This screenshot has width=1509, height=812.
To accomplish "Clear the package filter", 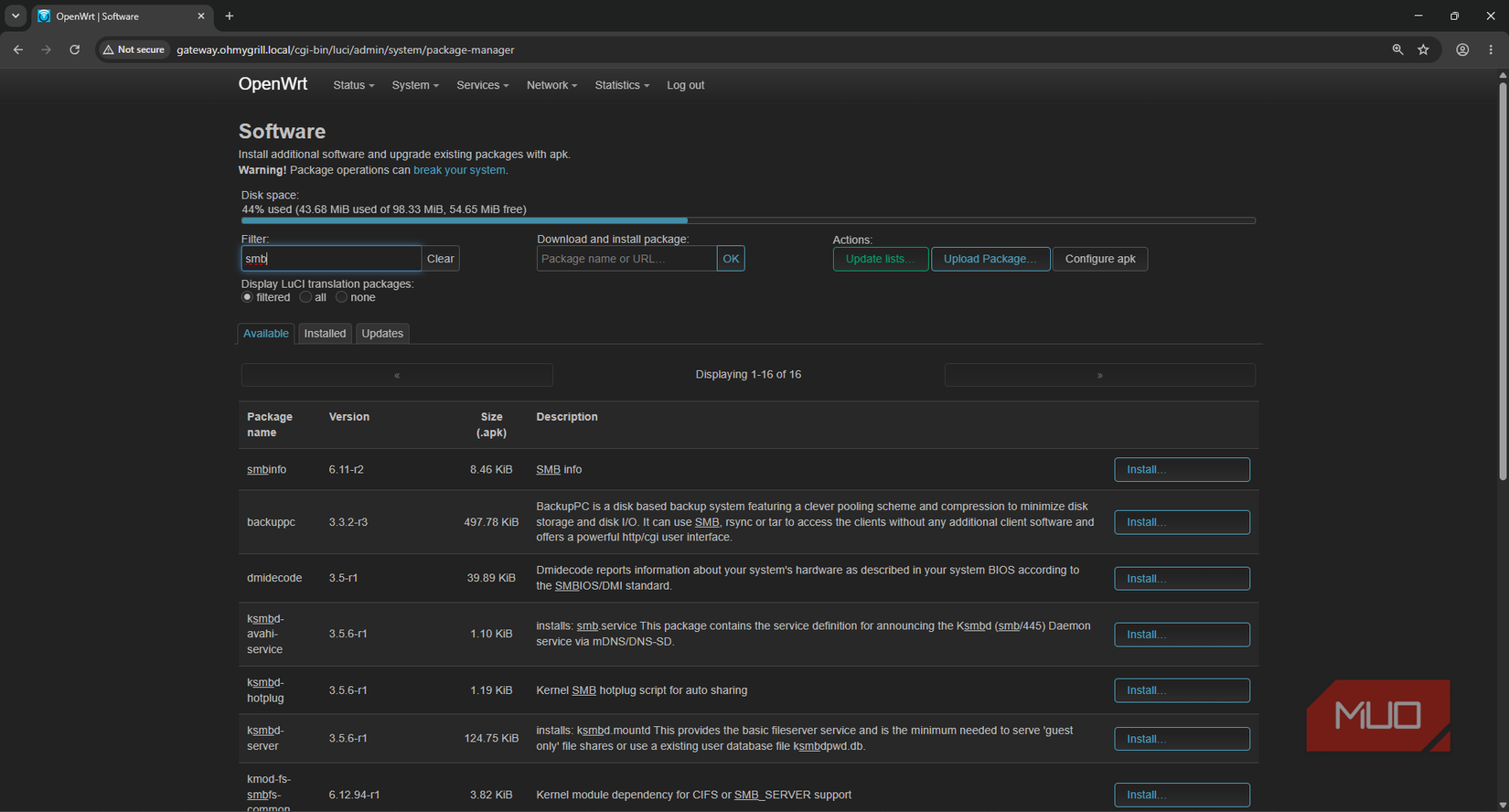I will pyautogui.click(x=440, y=259).
